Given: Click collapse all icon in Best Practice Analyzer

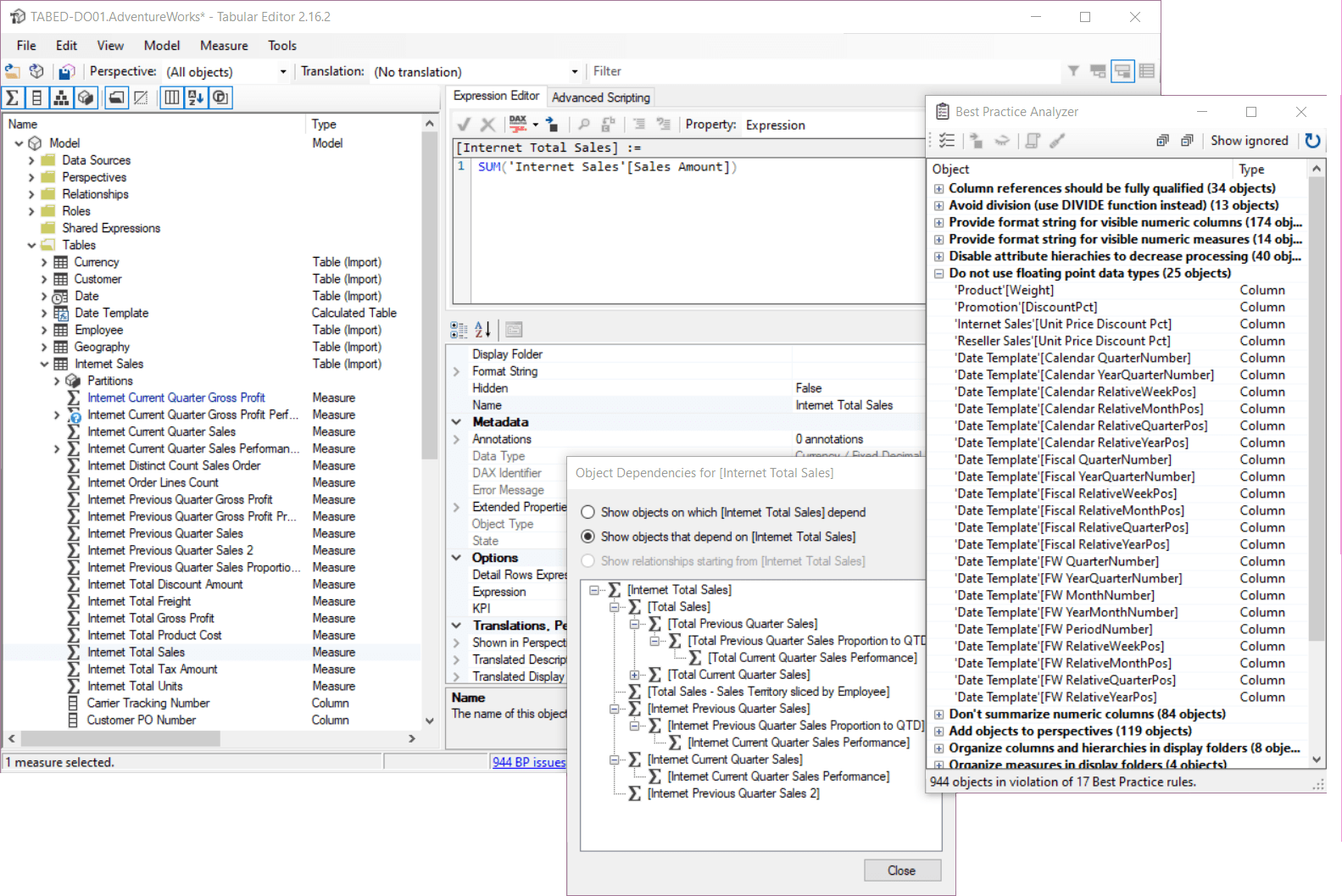Looking at the screenshot, I should coord(1187,141).
